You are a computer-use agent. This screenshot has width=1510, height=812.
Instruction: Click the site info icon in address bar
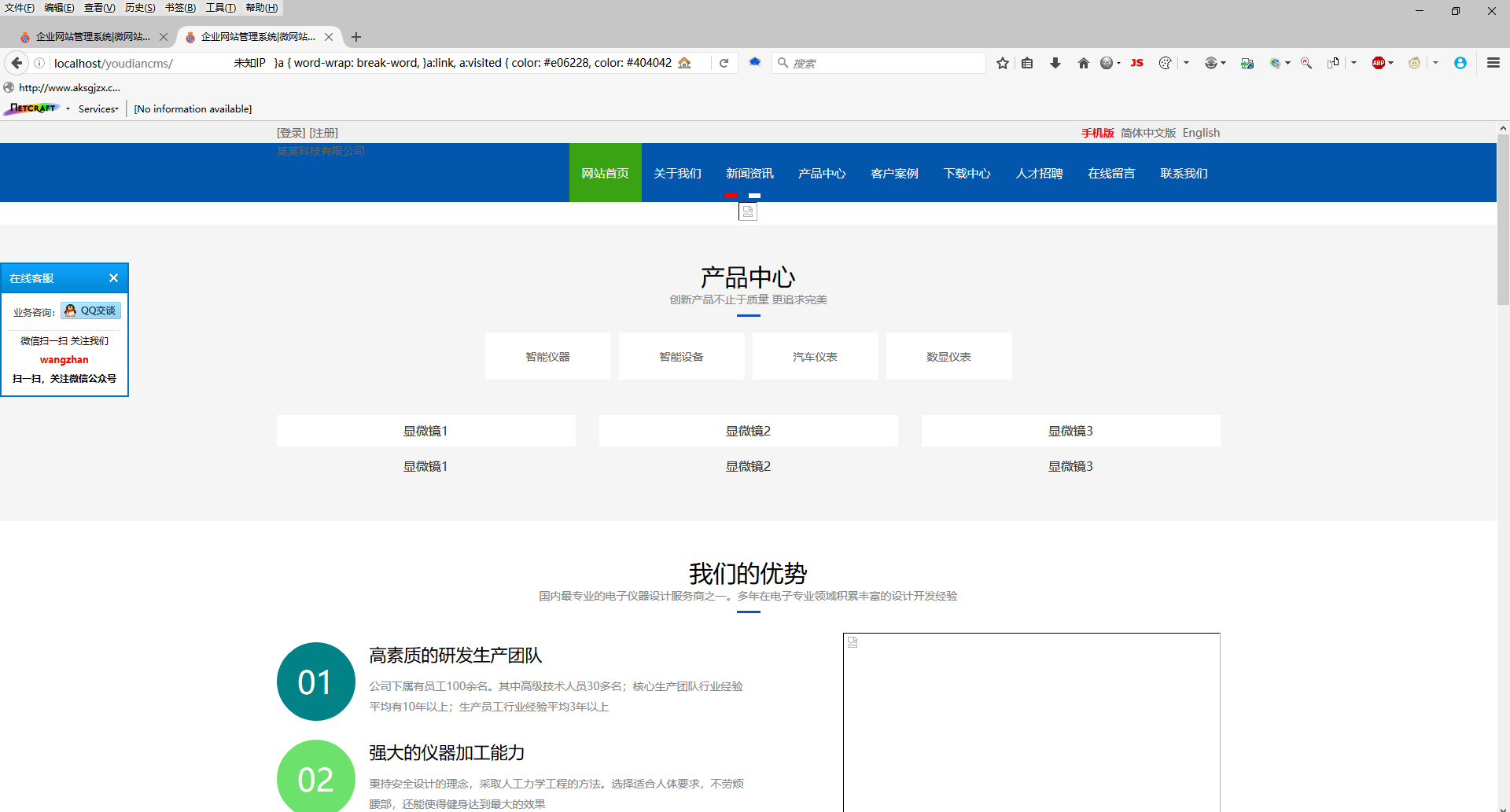tap(39, 63)
